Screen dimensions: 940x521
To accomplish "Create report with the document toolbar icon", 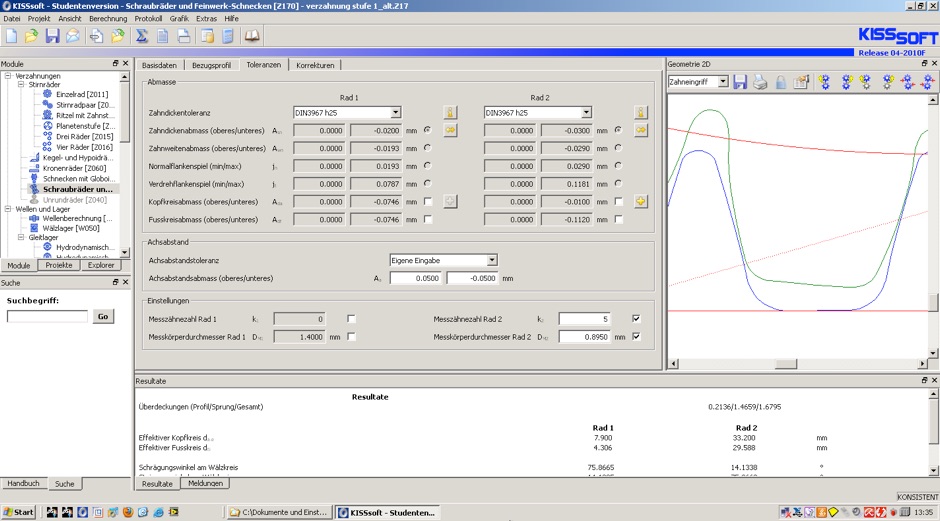I will (x=162, y=36).
